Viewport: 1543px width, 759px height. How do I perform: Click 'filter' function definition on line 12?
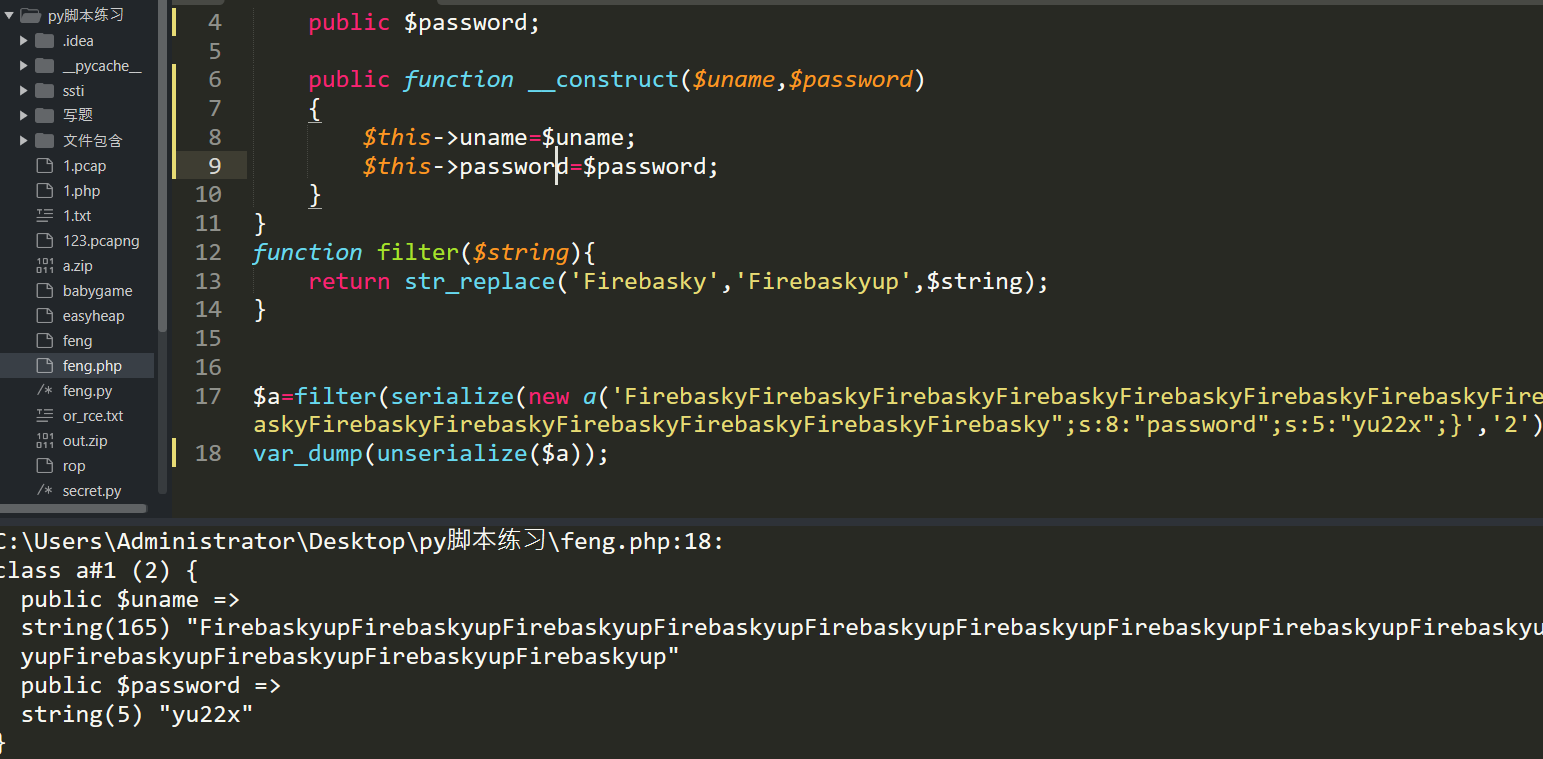(x=418, y=252)
